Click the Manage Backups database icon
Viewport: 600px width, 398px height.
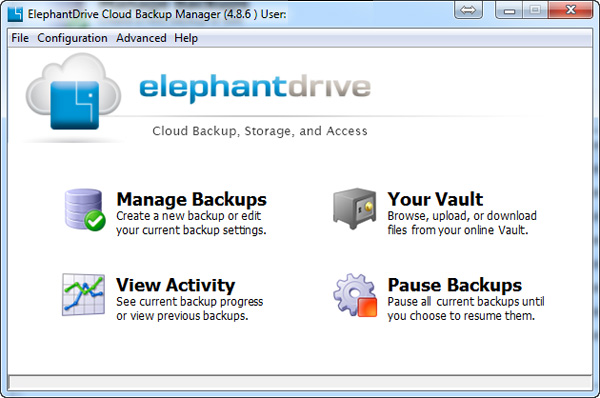[85, 210]
